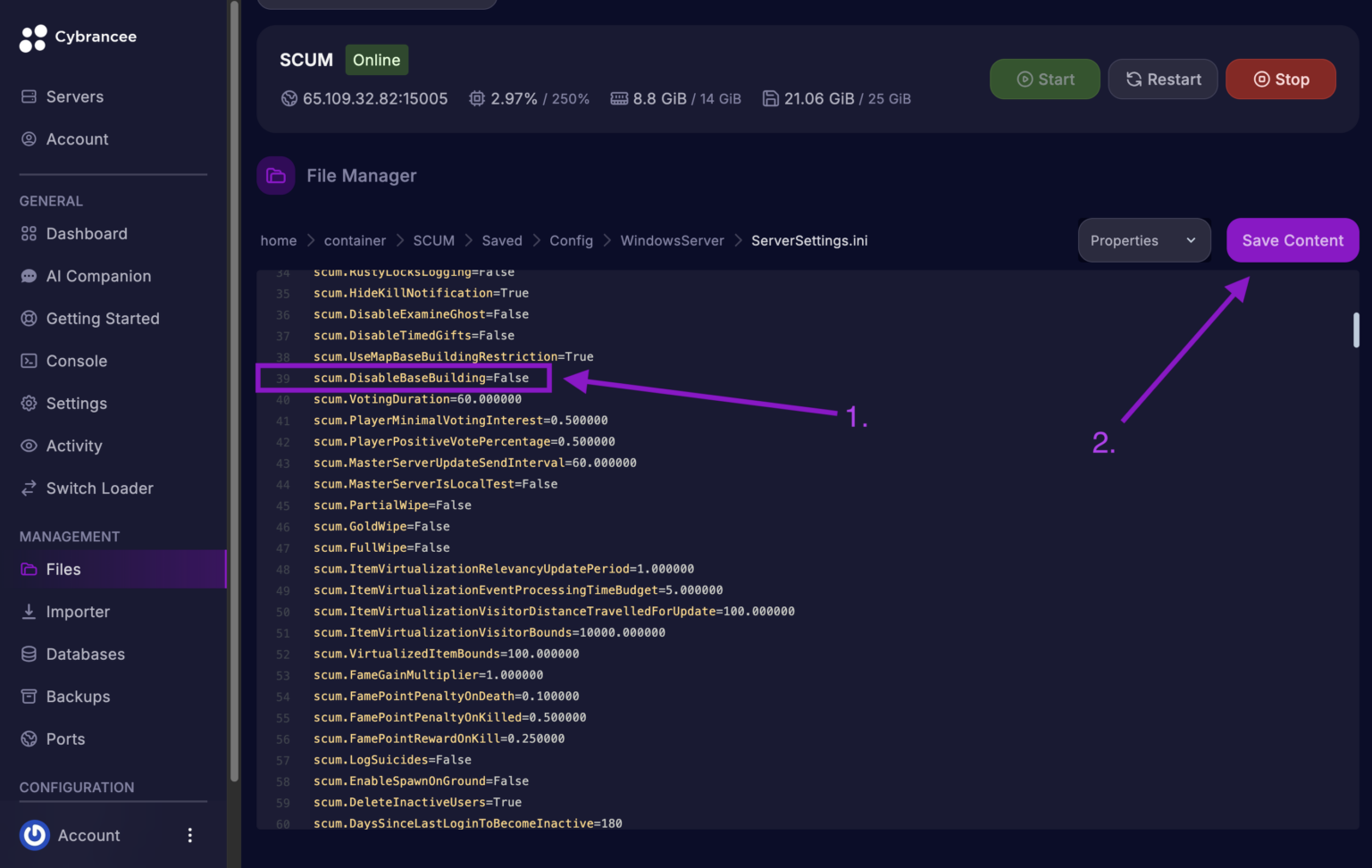
Task: Click the Backups archive icon
Action: pyautogui.click(x=29, y=697)
